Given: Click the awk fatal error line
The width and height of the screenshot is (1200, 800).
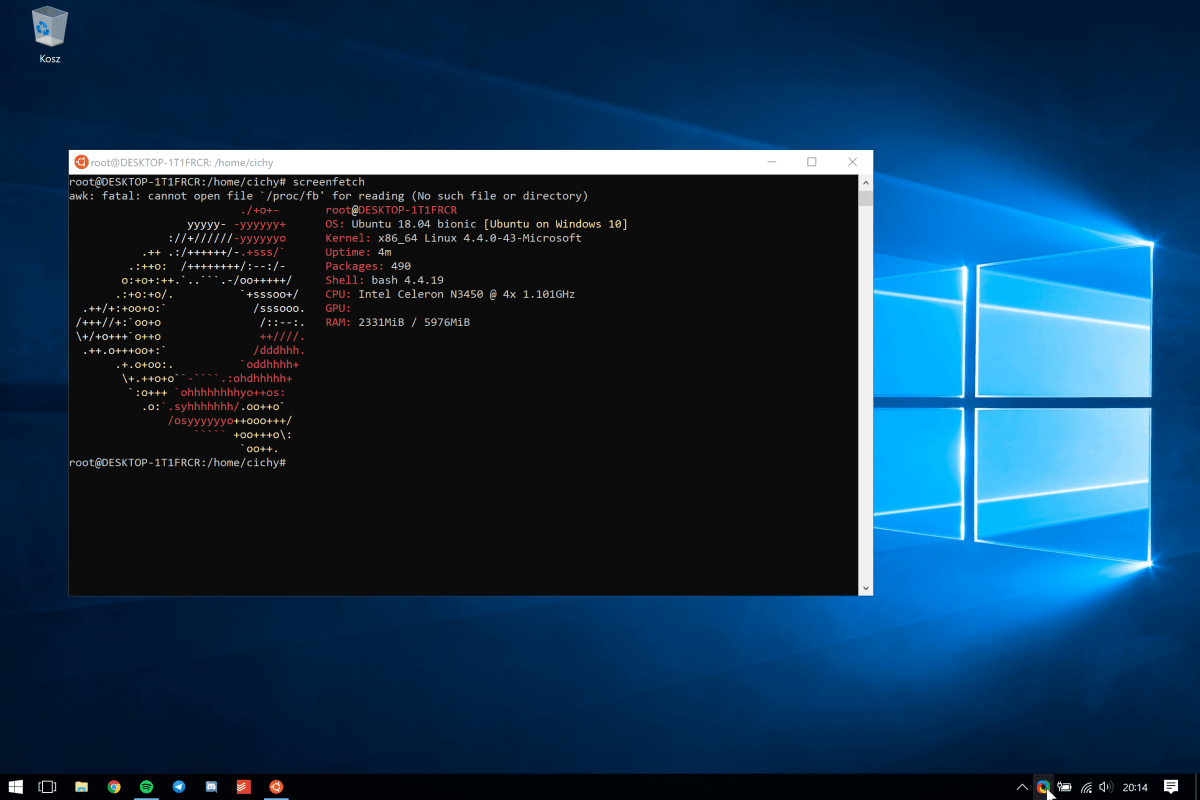Looking at the screenshot, I should (328, 197).
